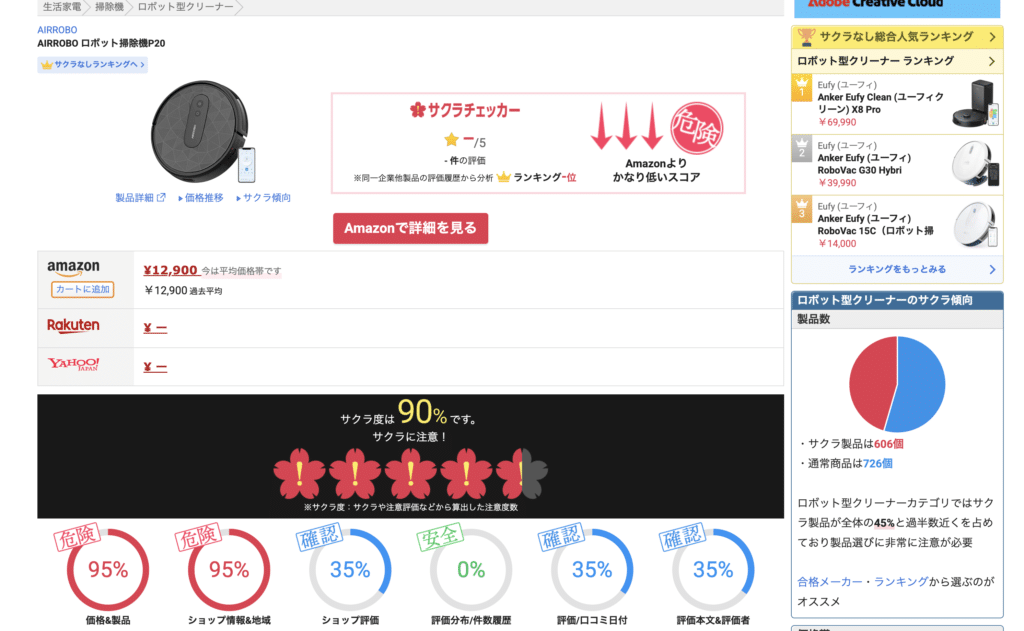
Task: Click the ¥69,990 price text
Action: point(837,122)
